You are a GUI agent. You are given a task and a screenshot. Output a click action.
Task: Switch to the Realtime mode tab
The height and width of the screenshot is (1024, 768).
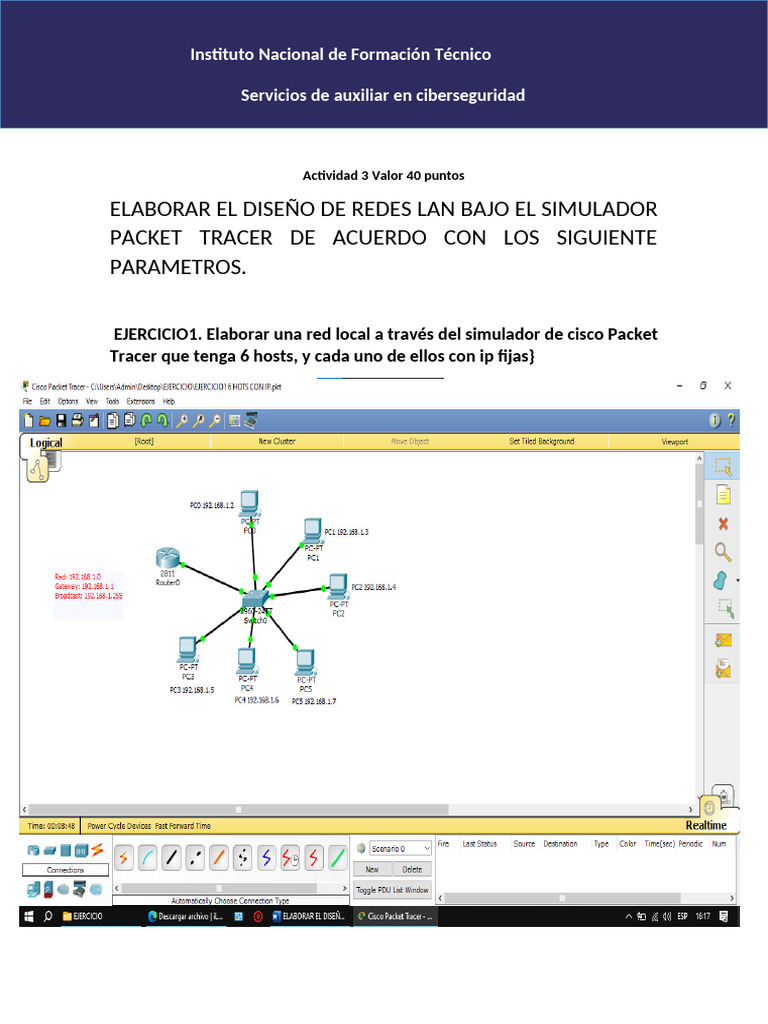tap(706, 825)
